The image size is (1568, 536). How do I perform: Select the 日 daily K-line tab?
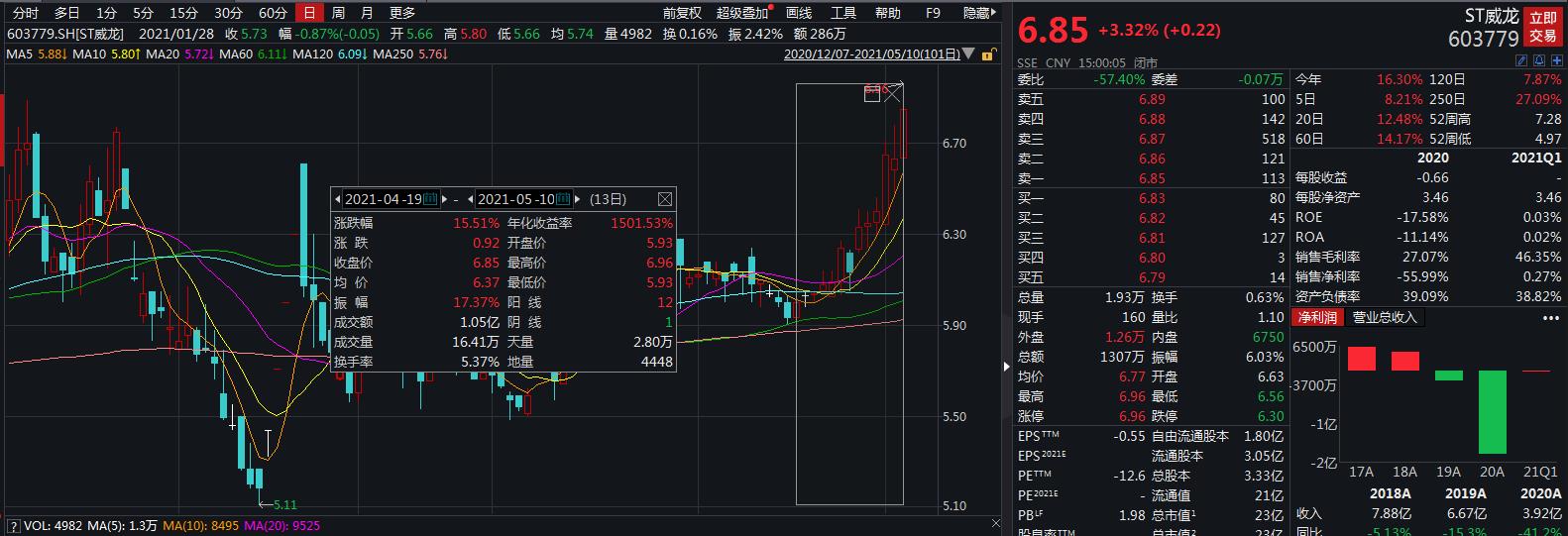click(310, 13)
